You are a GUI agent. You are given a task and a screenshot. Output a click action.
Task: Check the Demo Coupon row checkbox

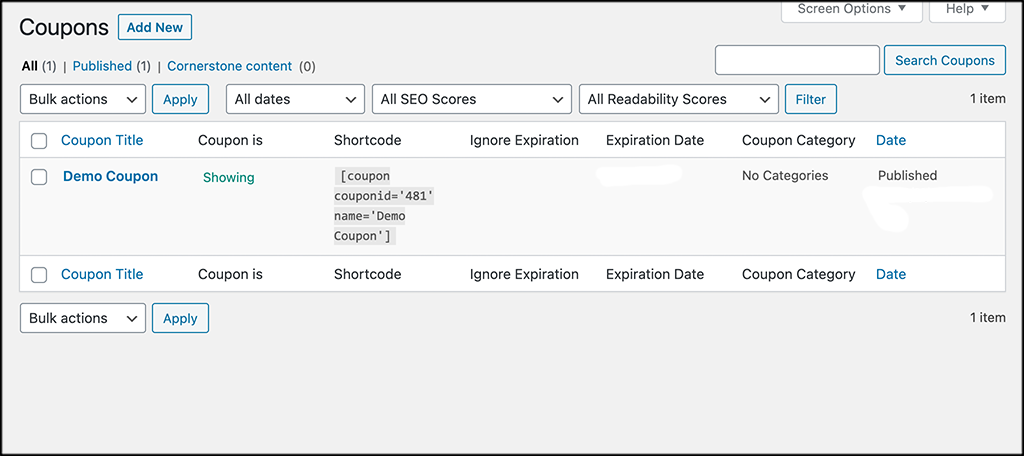tap(39, 177)
